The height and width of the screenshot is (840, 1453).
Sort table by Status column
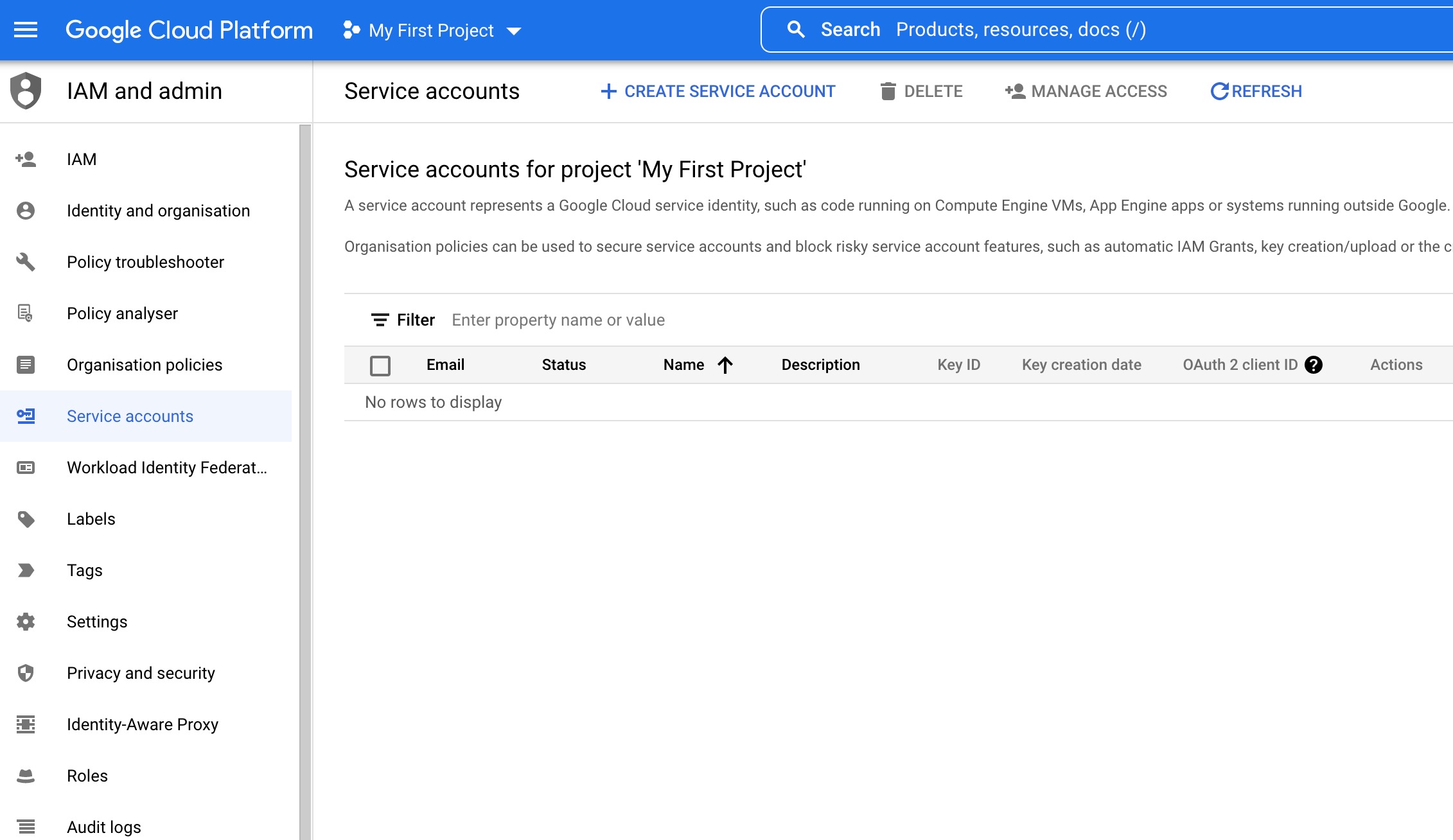point(564,365)
